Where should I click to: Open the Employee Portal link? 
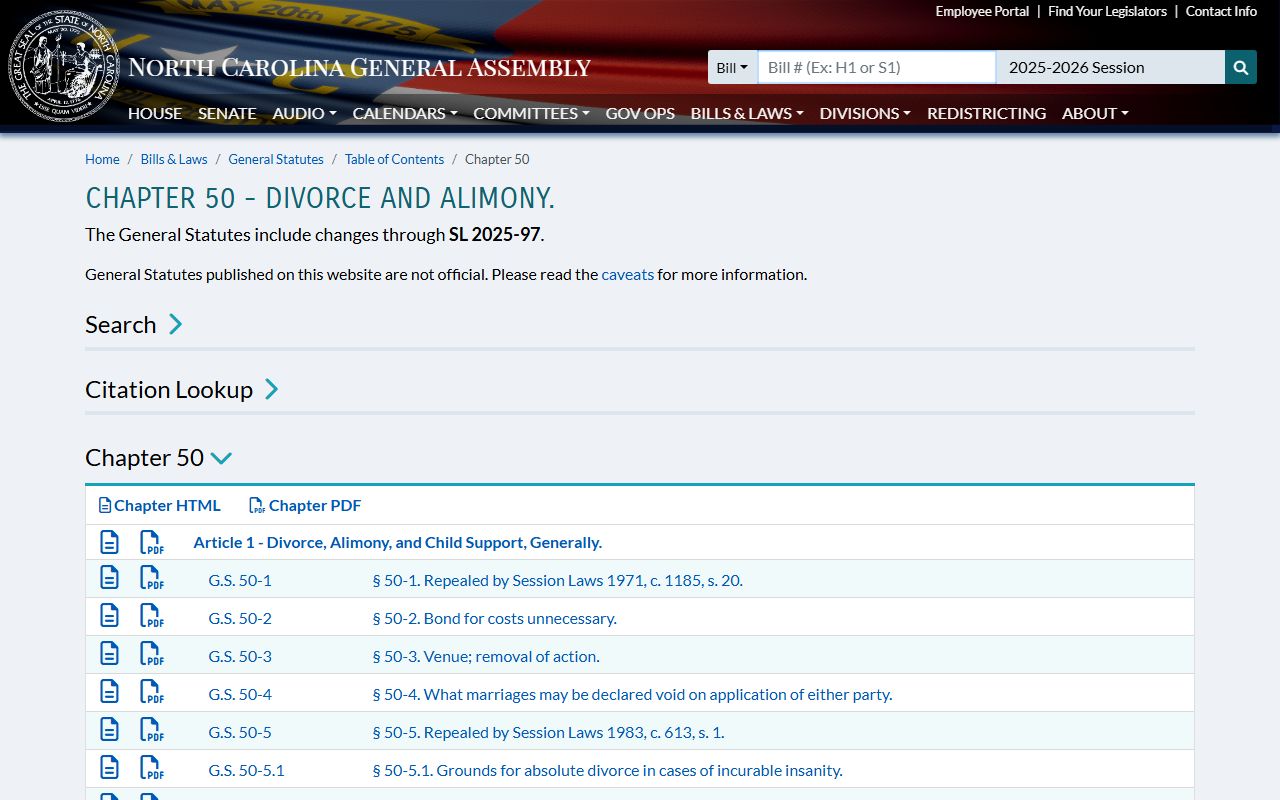tap(982, 11)
